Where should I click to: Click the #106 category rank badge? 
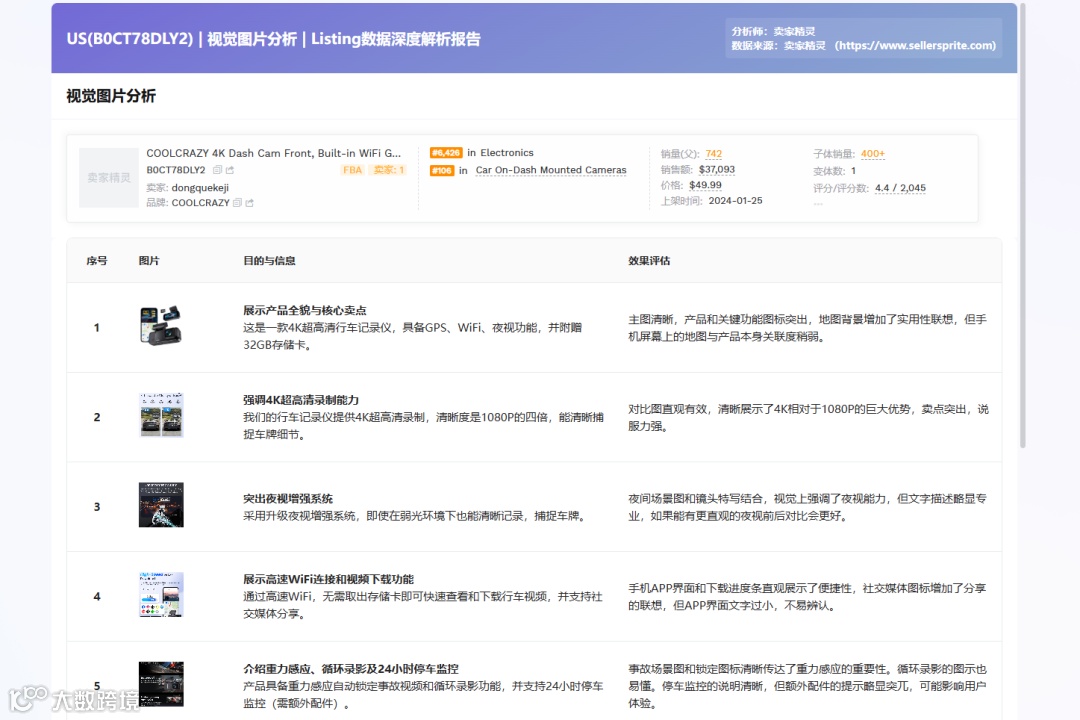pyautogui.click(x=442, y=170)
